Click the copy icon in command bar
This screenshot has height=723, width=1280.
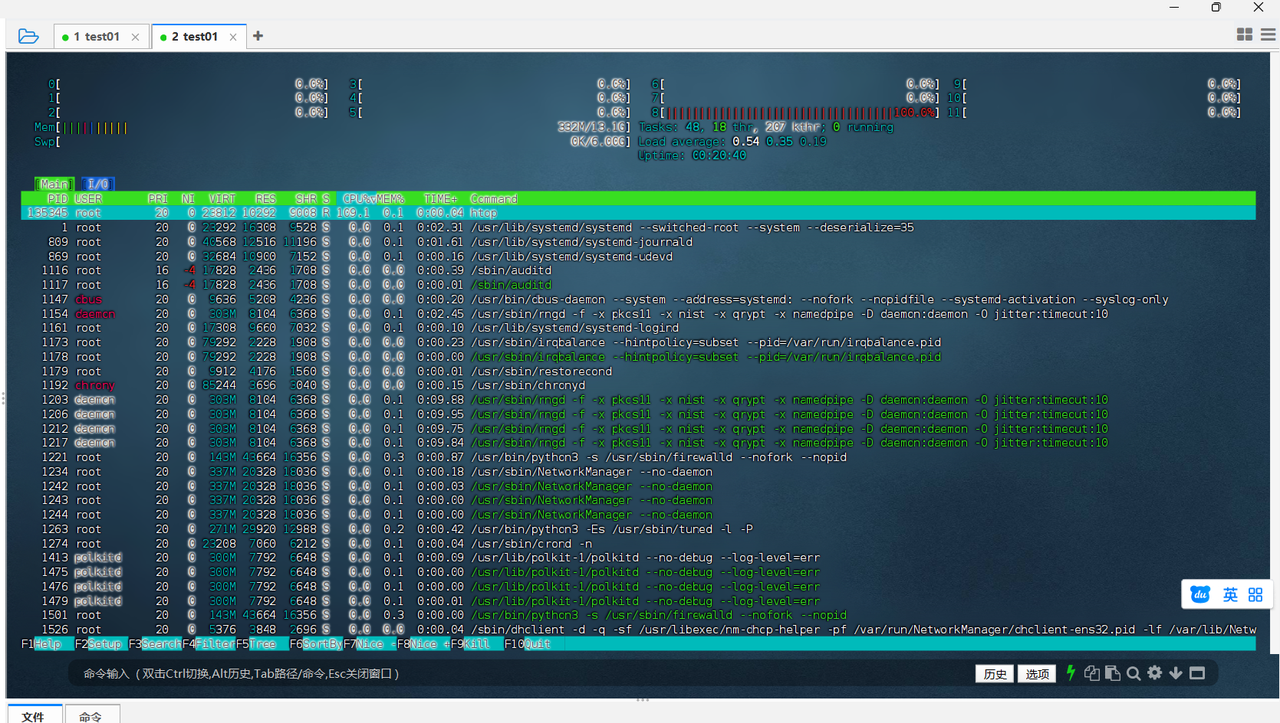(x=1092, y=673)
